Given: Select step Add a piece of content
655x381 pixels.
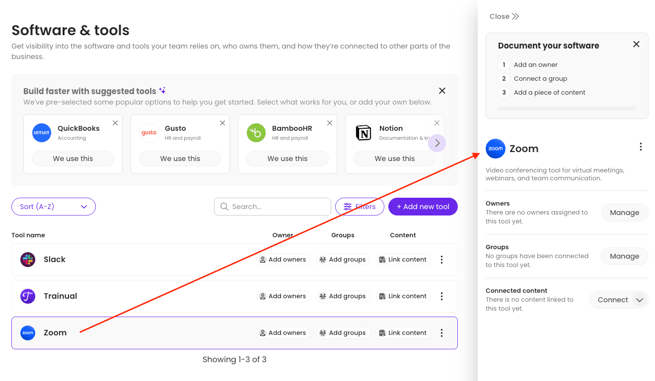Looking at the screenshot, I should click(549, 92).
